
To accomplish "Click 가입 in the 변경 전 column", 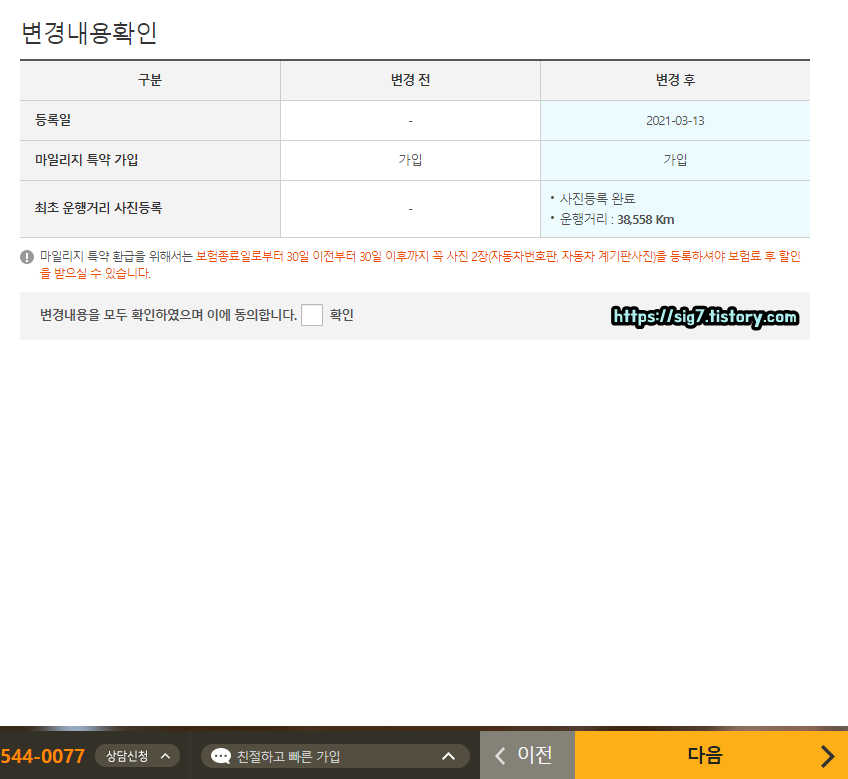I will coord(410,160).
